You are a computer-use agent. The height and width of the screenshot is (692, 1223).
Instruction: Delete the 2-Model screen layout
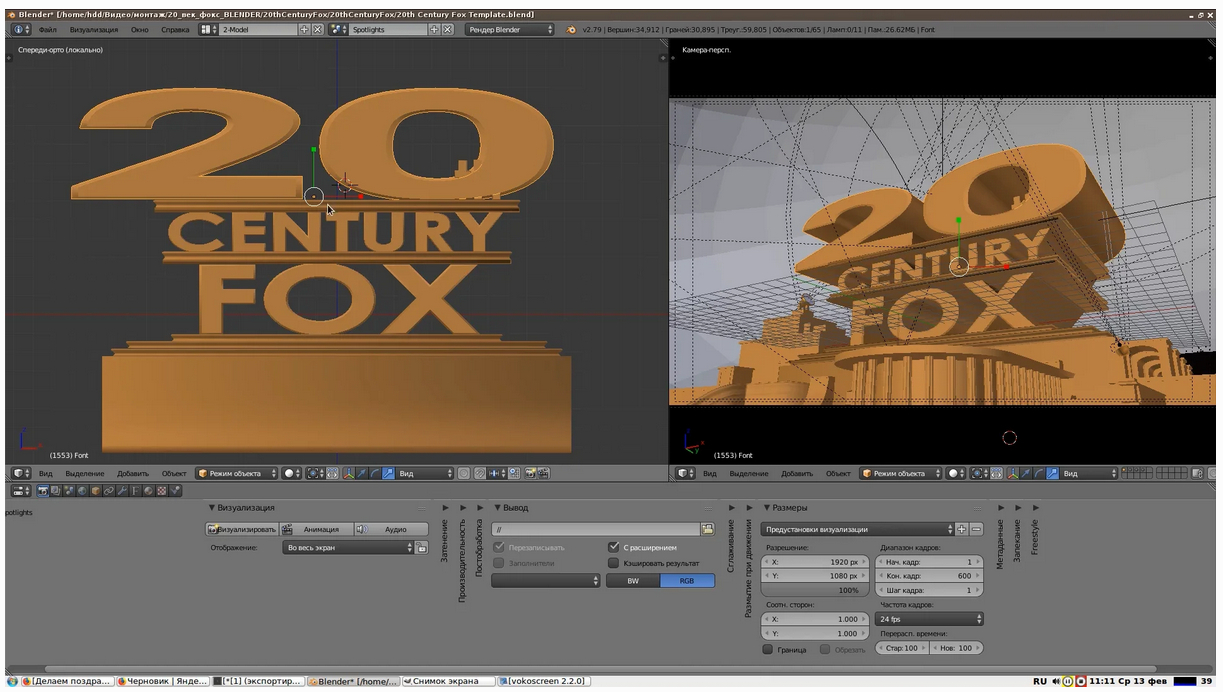tap(318, 30)
